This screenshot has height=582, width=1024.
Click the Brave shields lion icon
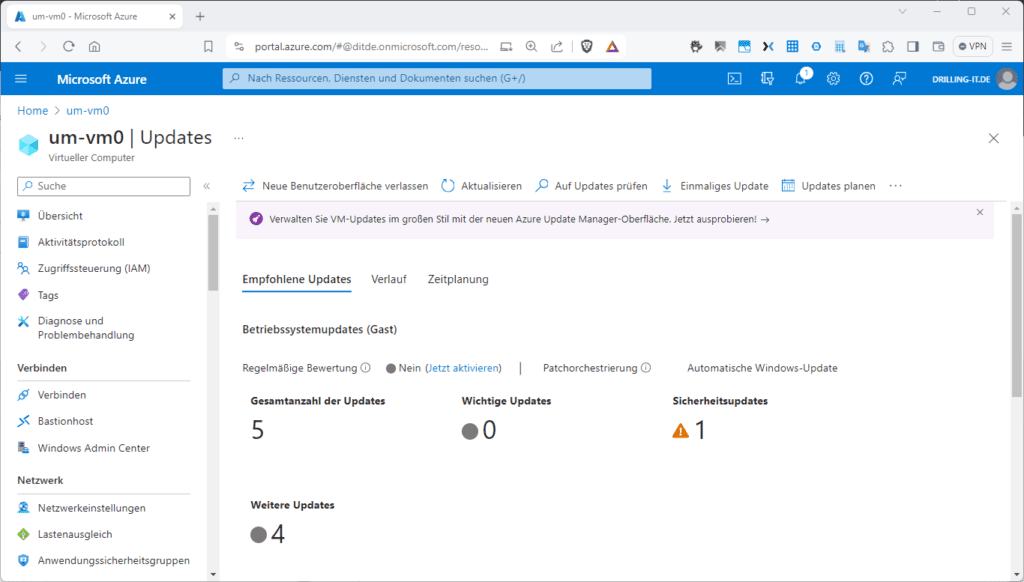click(x=586, y=46)
